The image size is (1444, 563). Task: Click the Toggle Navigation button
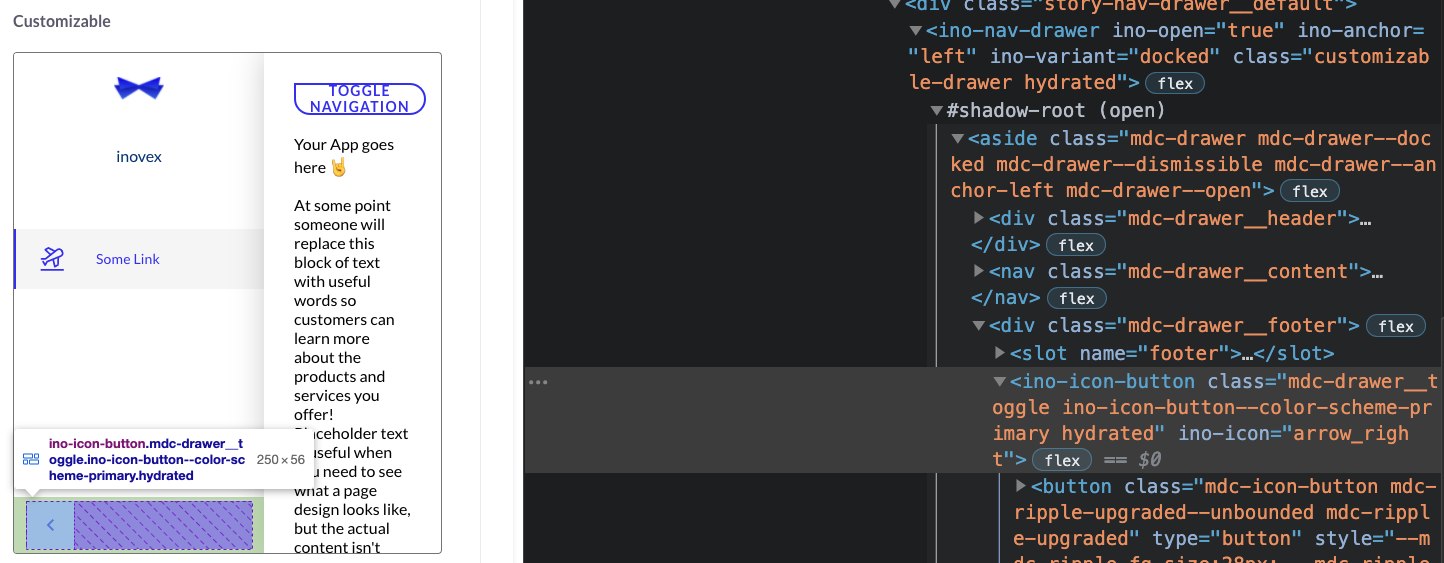(x=360, y=99)
